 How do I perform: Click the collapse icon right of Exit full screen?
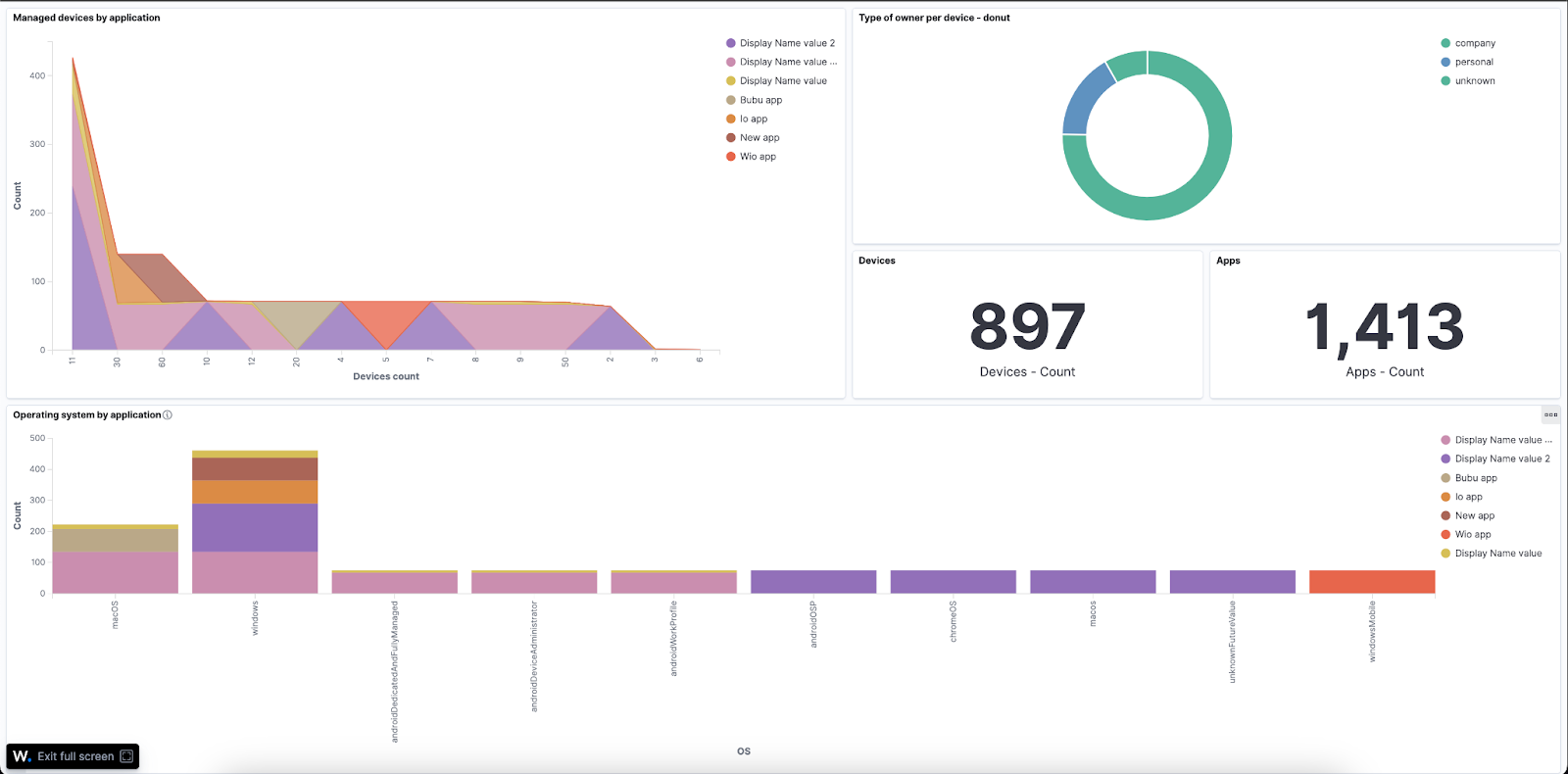(x=126, y=756)
